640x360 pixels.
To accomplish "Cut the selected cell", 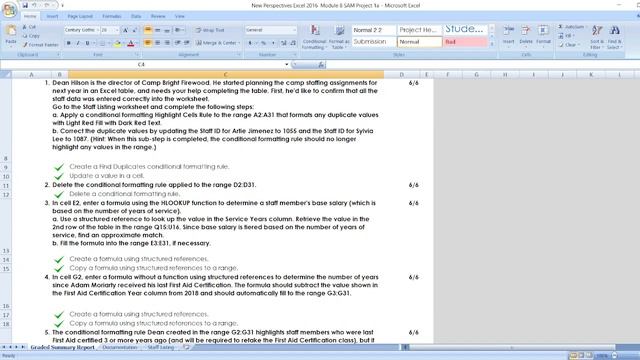I will pos(29,27).
